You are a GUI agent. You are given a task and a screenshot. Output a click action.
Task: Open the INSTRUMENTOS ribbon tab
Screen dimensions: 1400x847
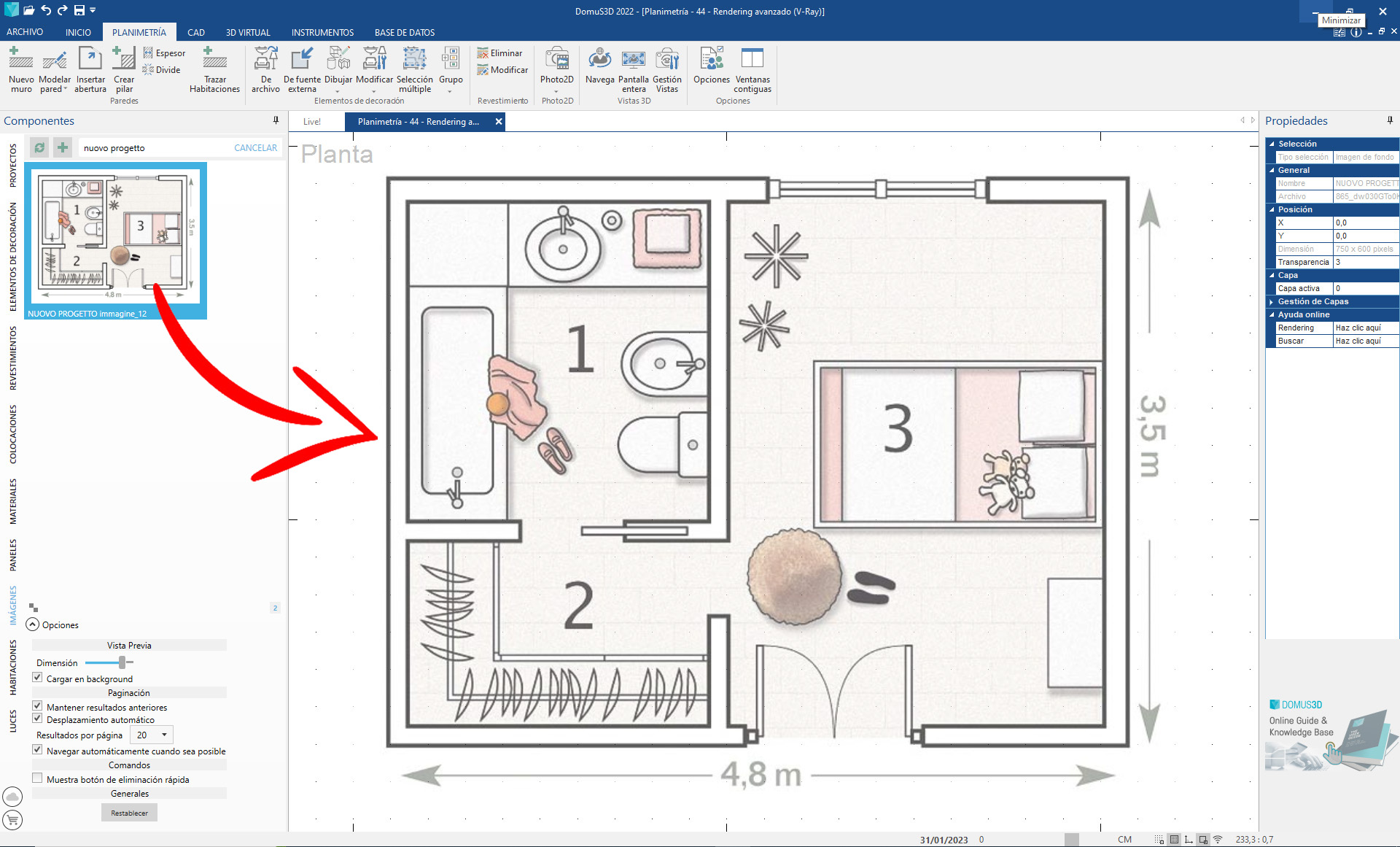pyautogui.click(x=322, y=32)
